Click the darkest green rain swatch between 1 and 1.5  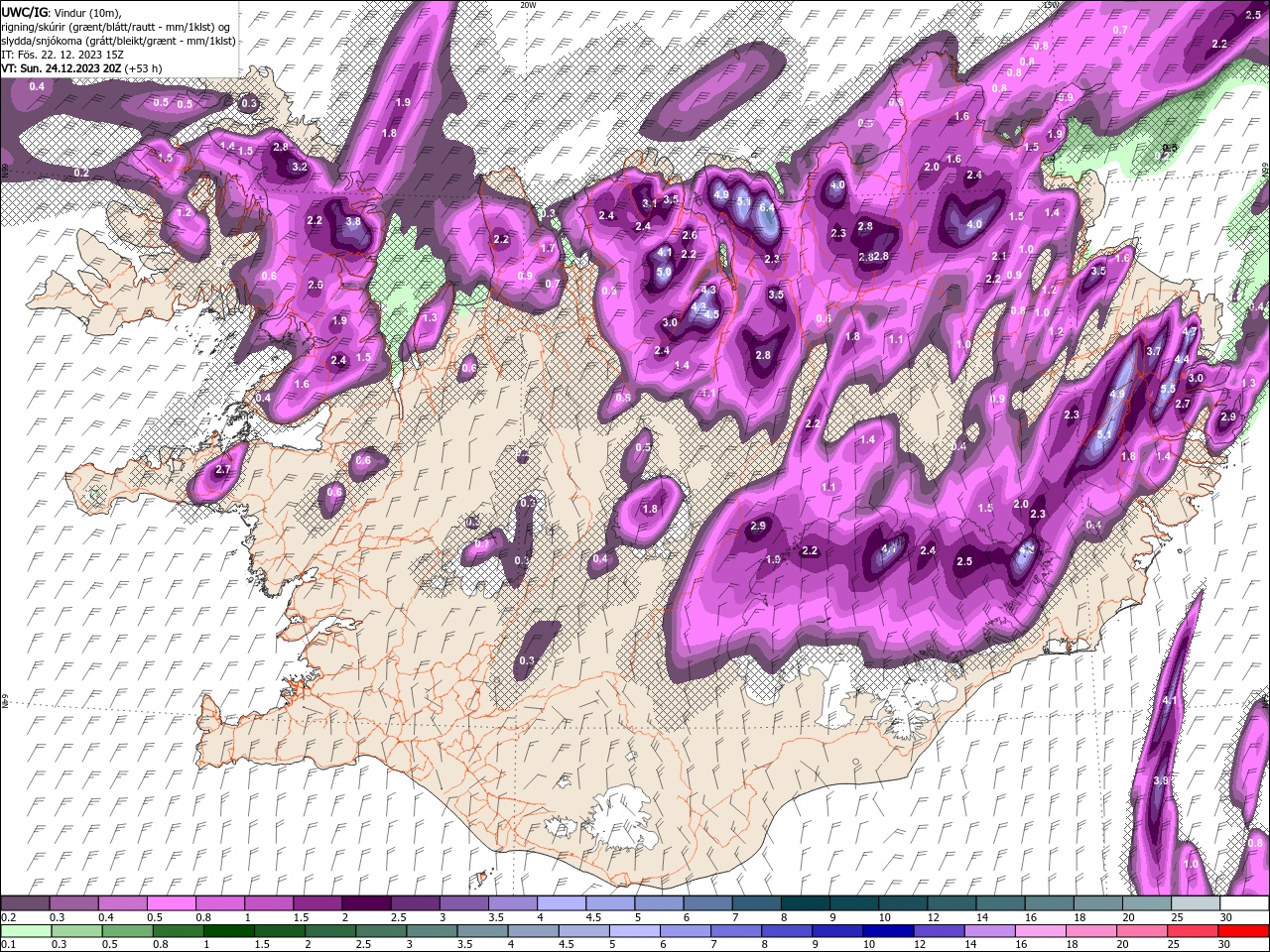point(227,930)
